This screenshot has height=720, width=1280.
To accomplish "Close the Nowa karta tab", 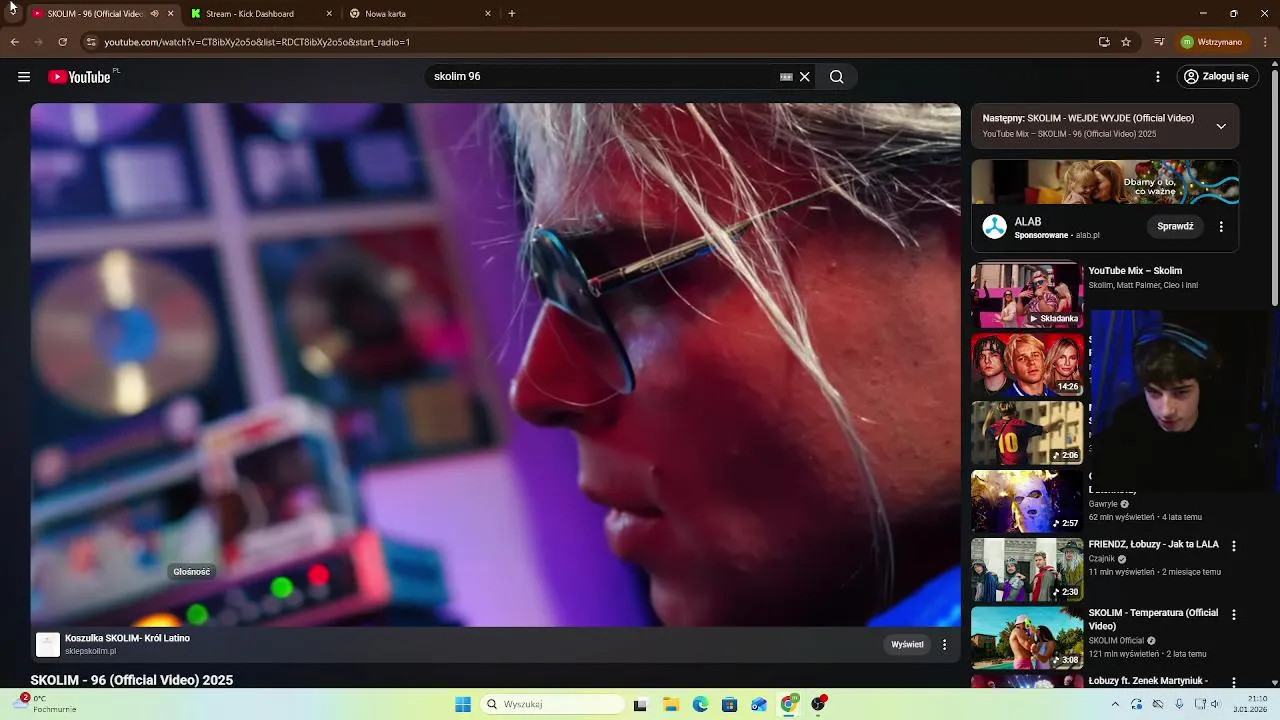I will 488,14.
